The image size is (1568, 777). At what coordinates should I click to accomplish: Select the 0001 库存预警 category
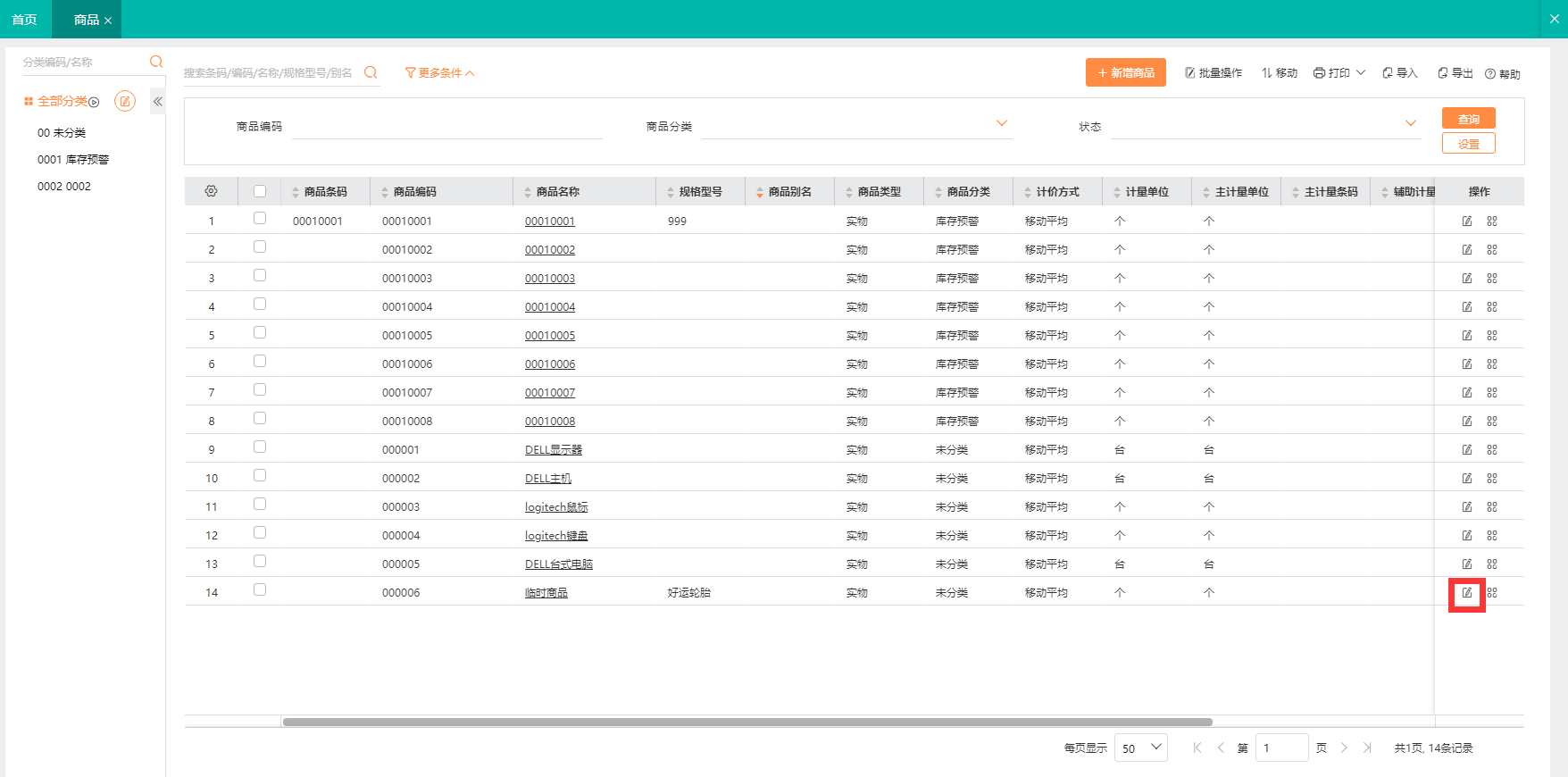[73, 159]
